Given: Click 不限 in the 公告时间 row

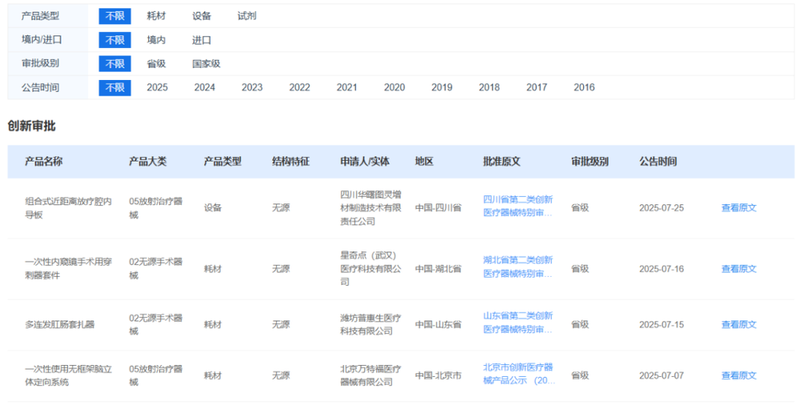Looking at the screenshot, I should click(x=115, y=88).
